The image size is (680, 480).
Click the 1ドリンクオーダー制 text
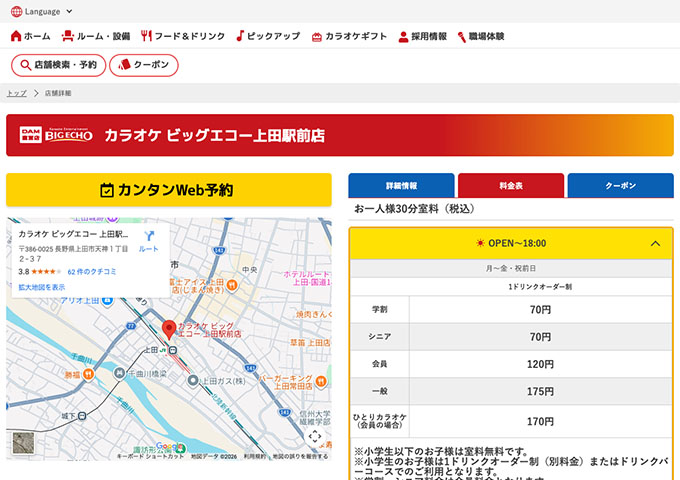point(540,287)
